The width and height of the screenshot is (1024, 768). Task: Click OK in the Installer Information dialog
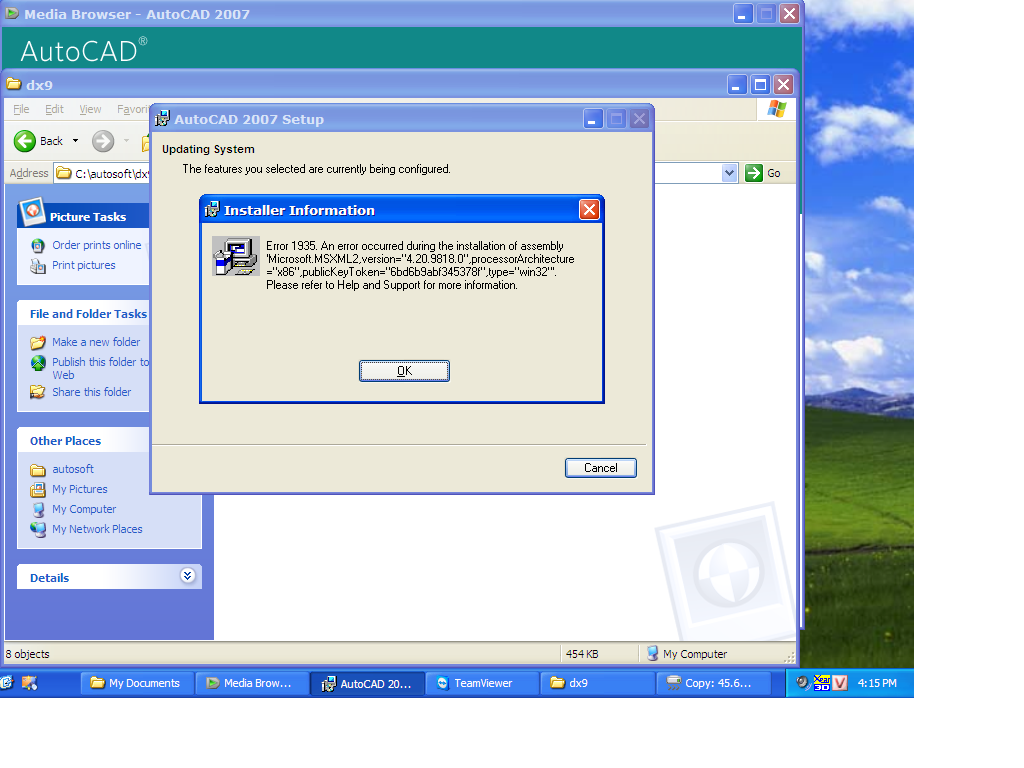point(404,371)
